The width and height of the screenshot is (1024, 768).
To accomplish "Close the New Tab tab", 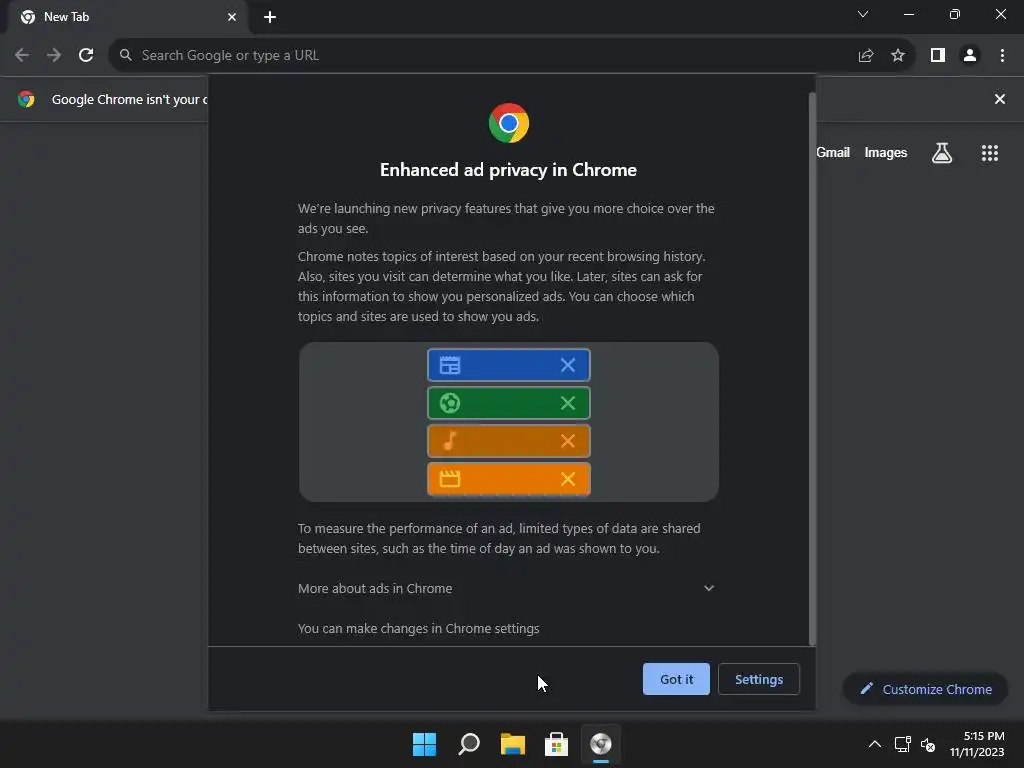I will coord(232,17).
